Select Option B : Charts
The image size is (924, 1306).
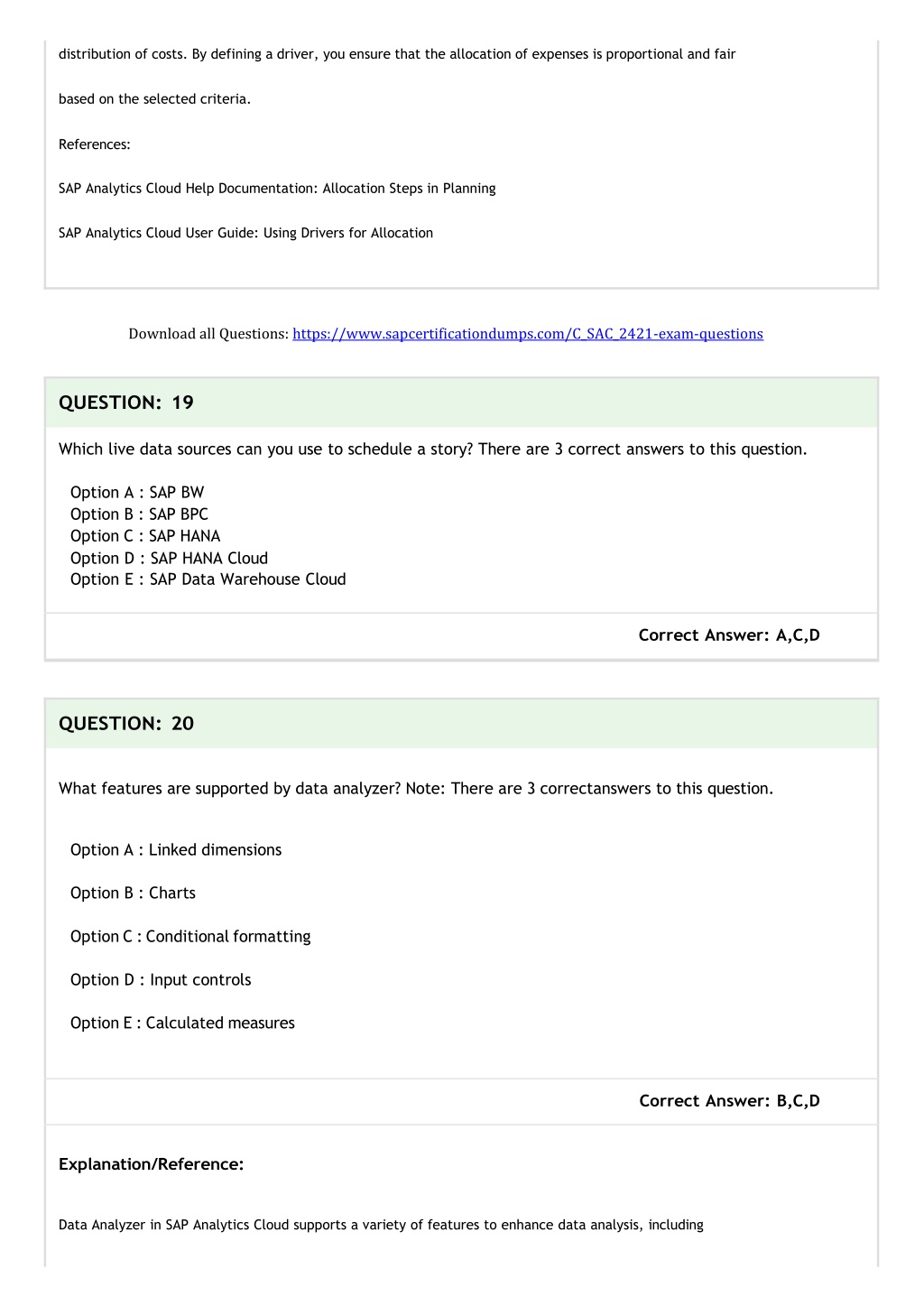point(133,894)
